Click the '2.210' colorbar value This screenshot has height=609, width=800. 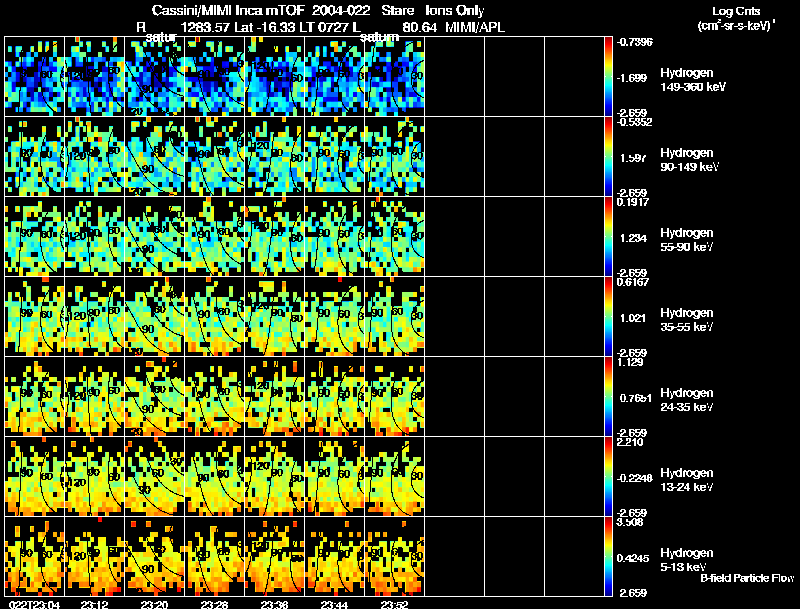tap(631, 442)
